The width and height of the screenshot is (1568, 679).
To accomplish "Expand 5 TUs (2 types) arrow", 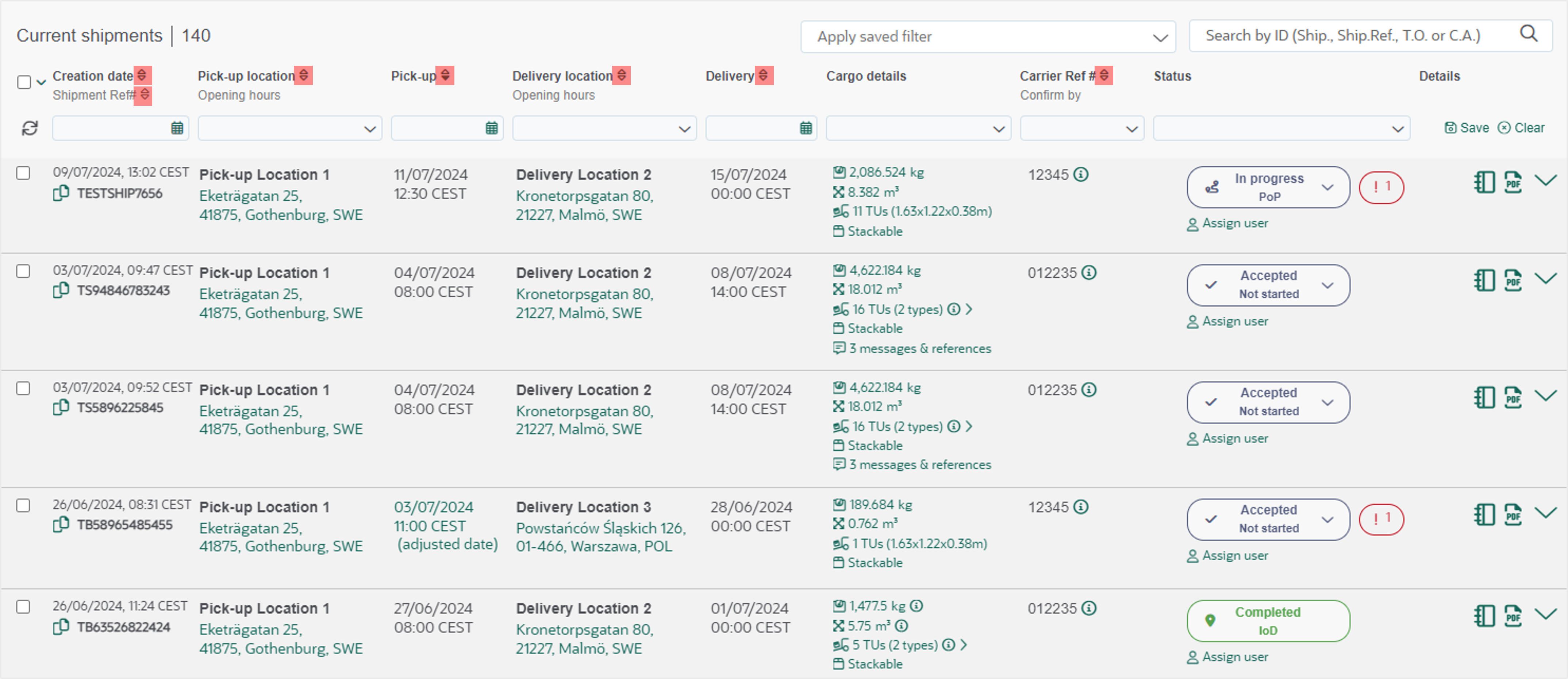I will 964,645.
